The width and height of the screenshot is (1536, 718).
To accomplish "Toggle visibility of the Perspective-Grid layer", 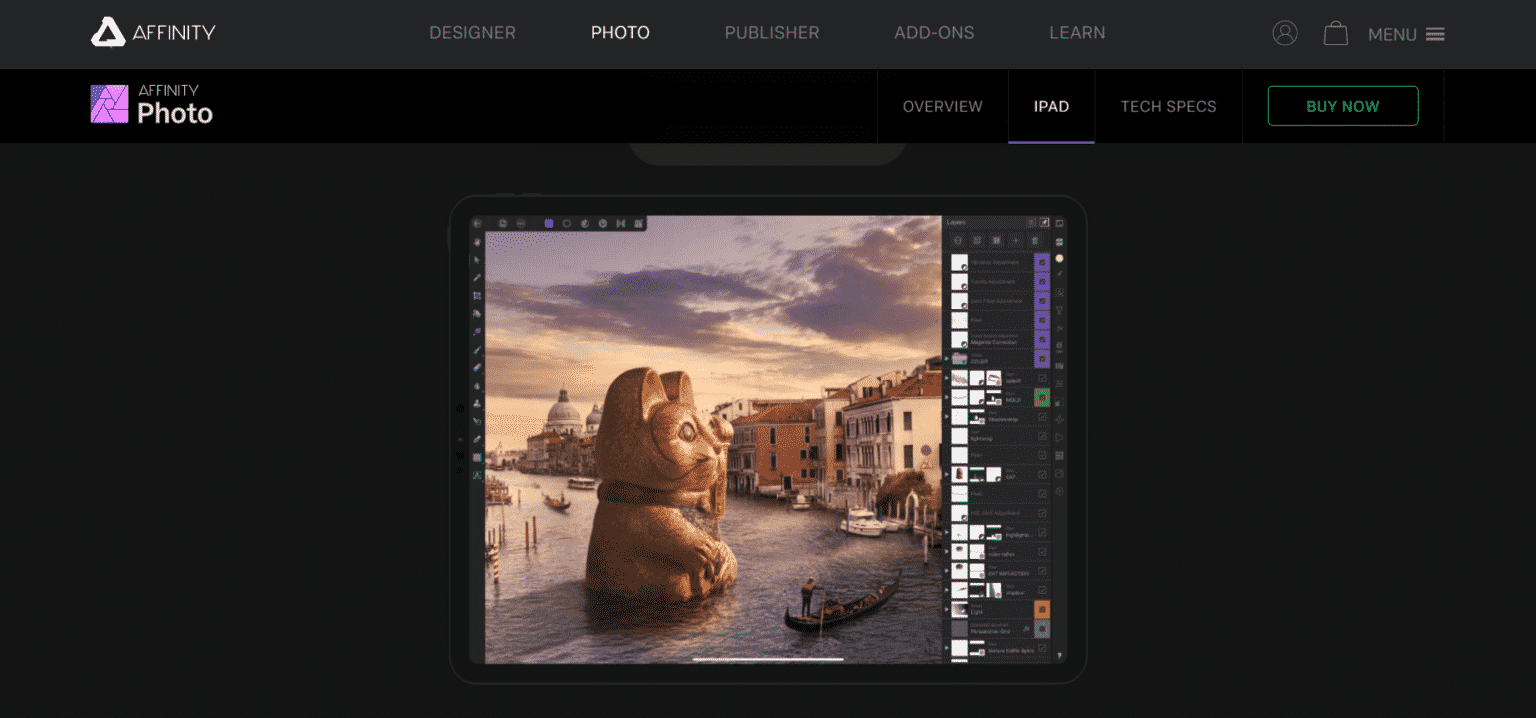I will 1042,629.
